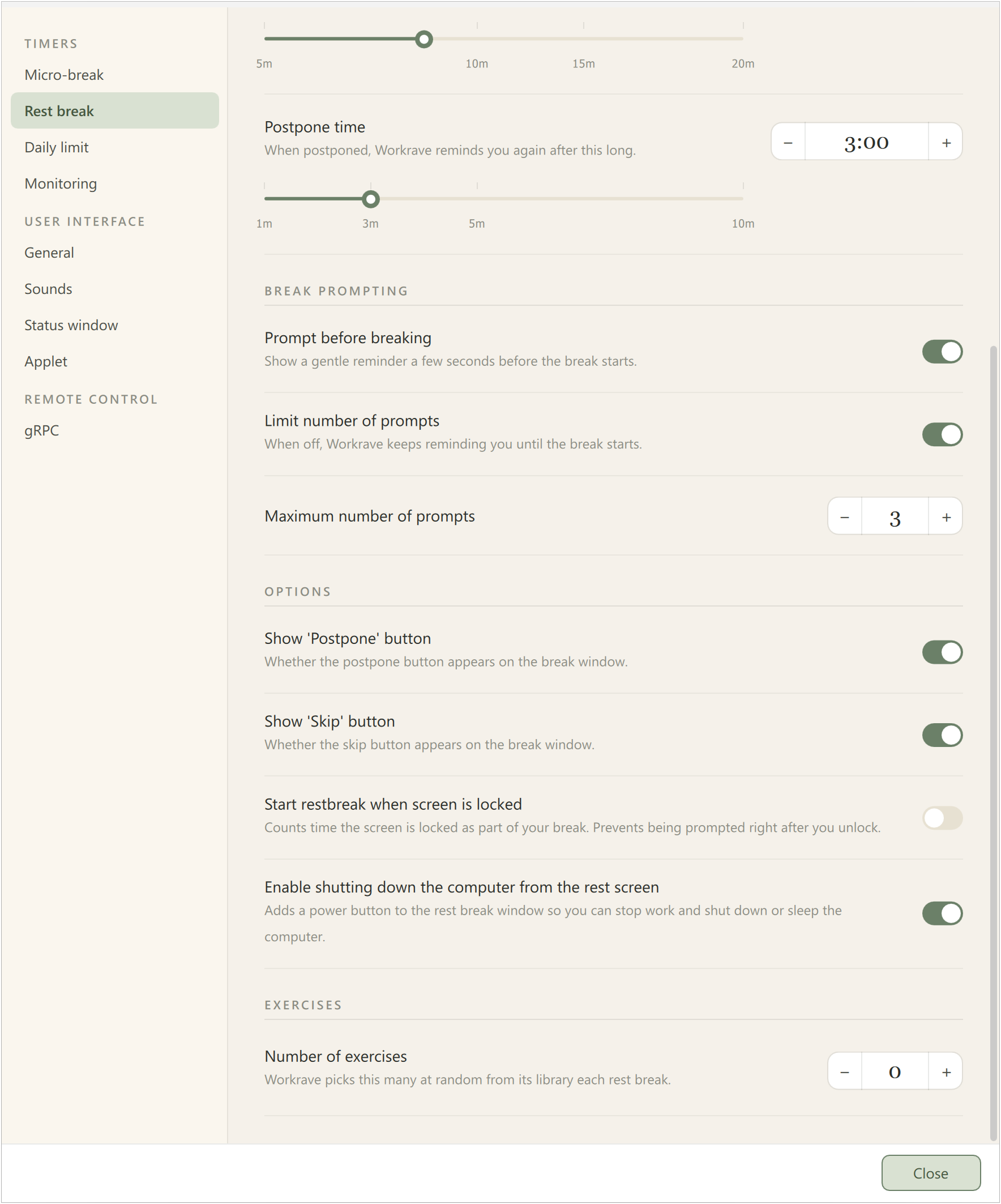Open the Sounds settings page
This screenshot has height=1204, width=1001.
point(115,289)
